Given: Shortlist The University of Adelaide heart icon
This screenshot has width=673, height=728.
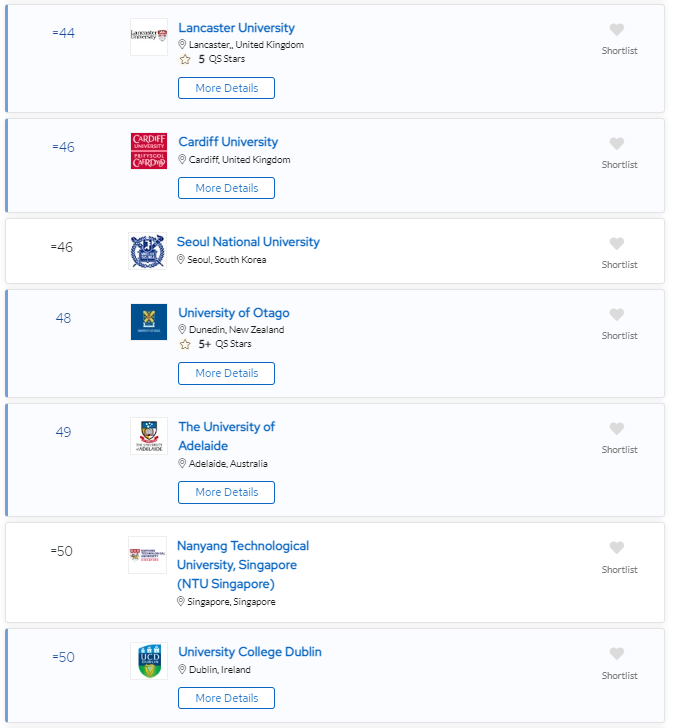Looking at the screenshot, I should (x=617, y=429).
